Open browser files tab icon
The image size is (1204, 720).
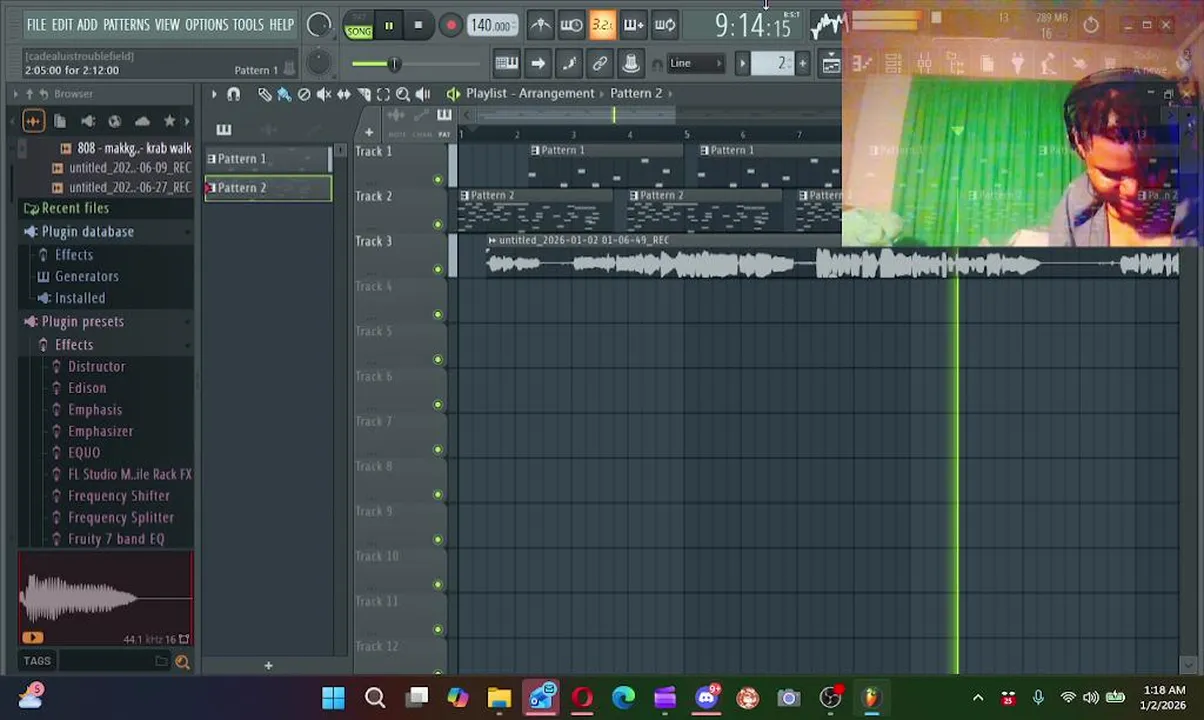(x=60, y=121)
